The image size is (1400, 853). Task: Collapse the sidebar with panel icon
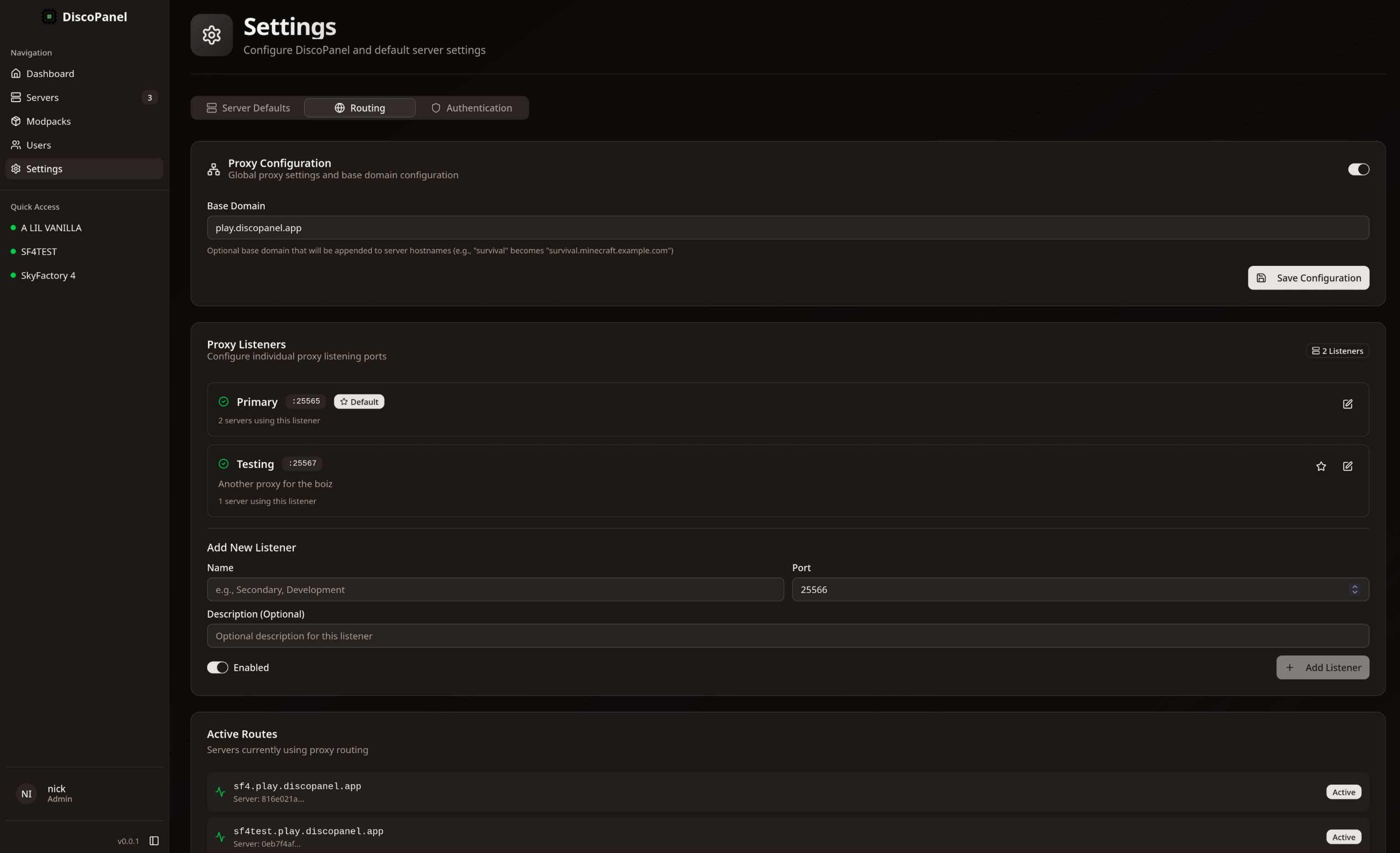[x=154, y=841]
